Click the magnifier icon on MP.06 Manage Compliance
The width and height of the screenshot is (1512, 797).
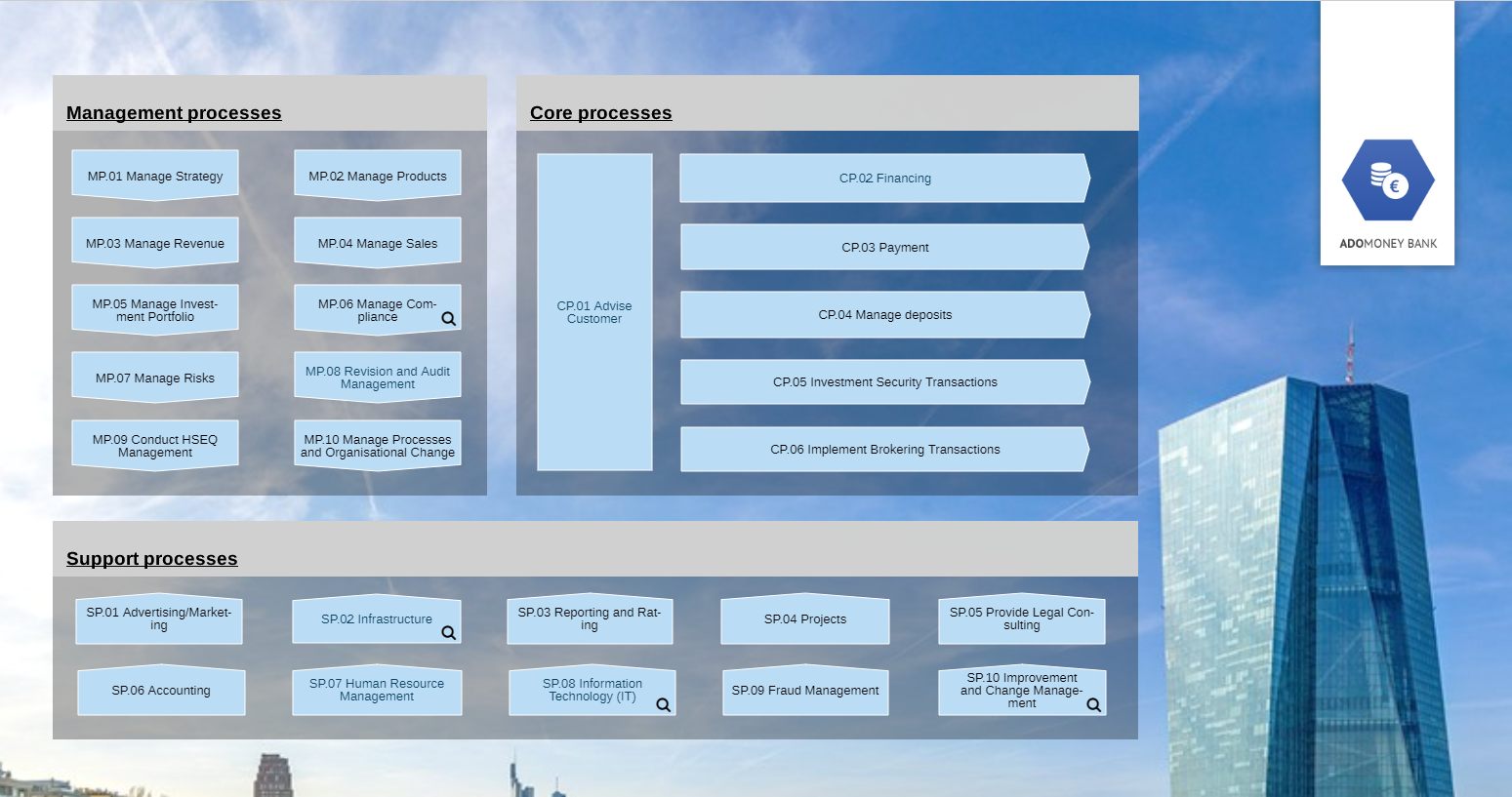coord(448,319)
